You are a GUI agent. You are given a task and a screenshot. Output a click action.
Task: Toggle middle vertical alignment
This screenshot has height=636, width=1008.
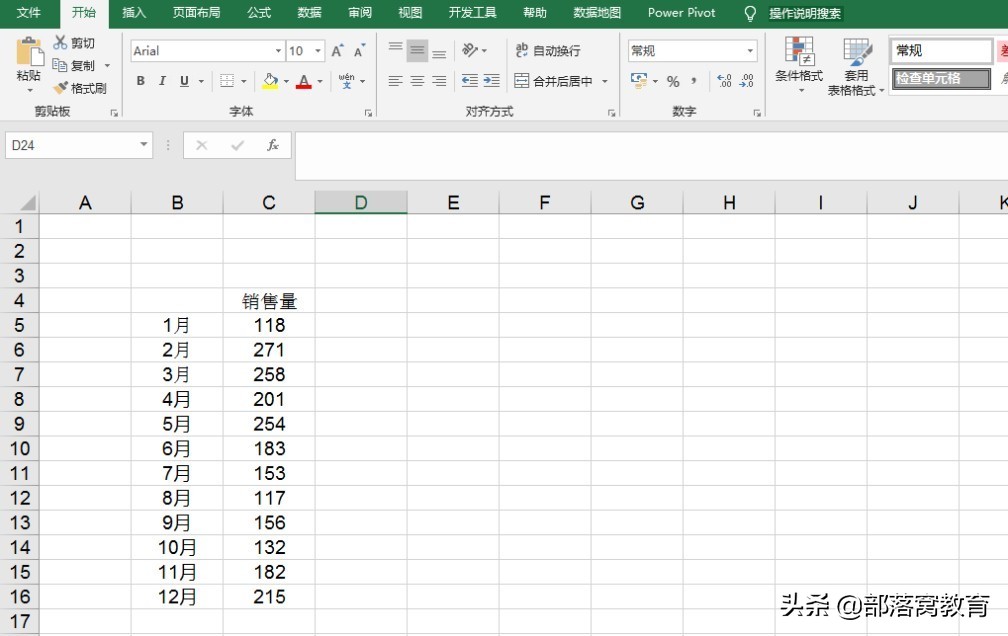tap(417, 50)
